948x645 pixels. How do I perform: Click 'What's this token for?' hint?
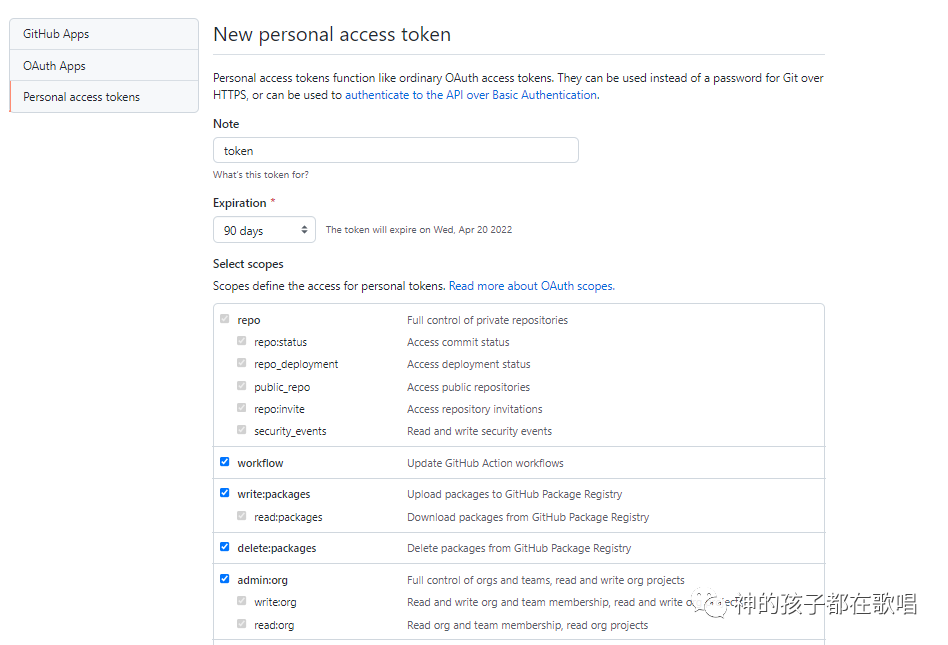click(x=261, y=175)
